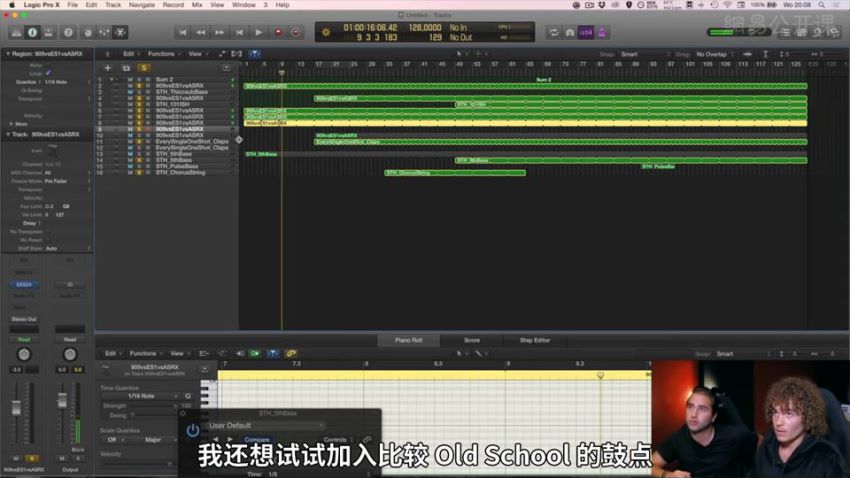
Task: Open the Navigate menu
Action: 141,5
